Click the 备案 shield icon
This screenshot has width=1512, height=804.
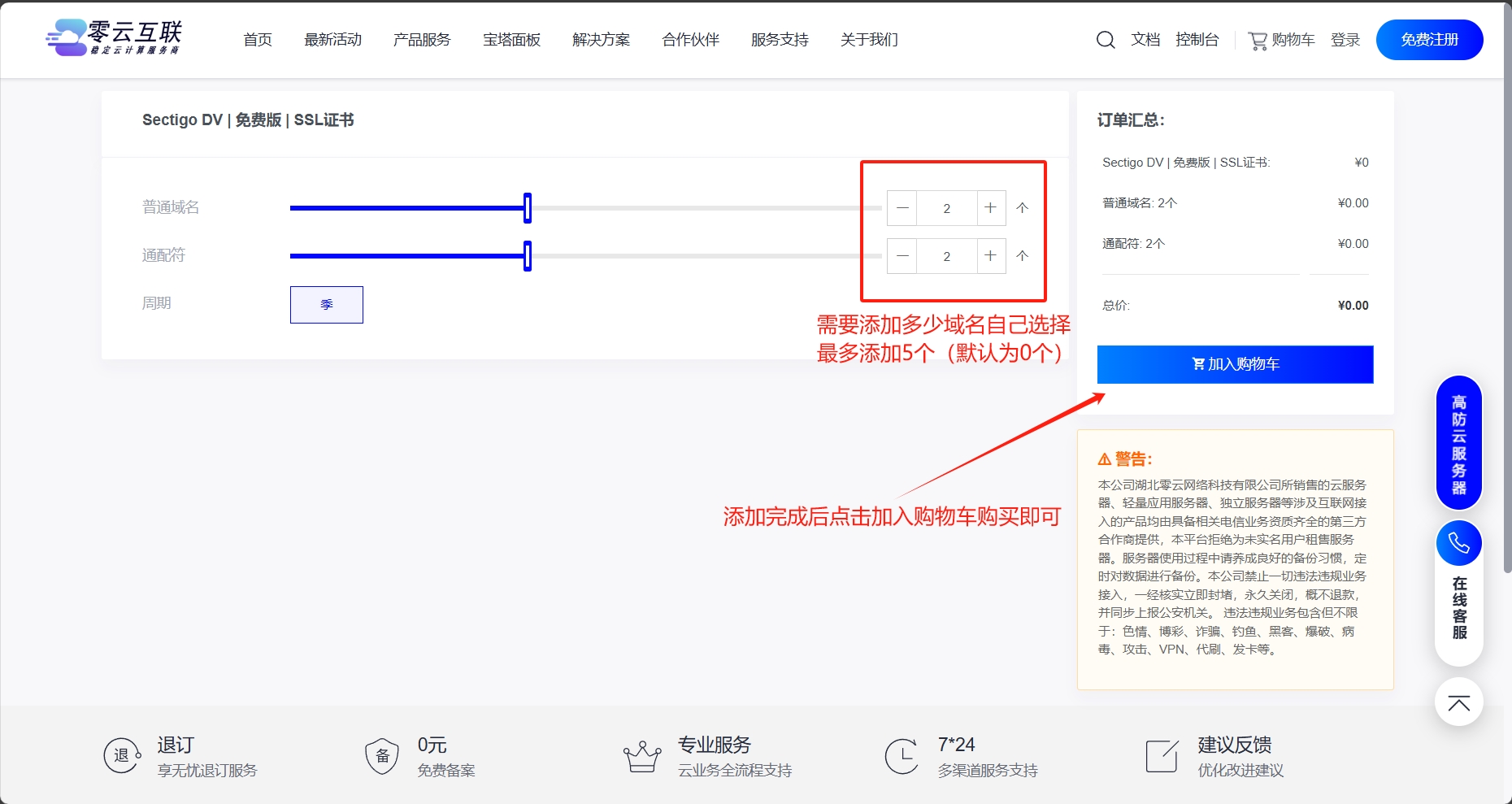click(382, 756)
